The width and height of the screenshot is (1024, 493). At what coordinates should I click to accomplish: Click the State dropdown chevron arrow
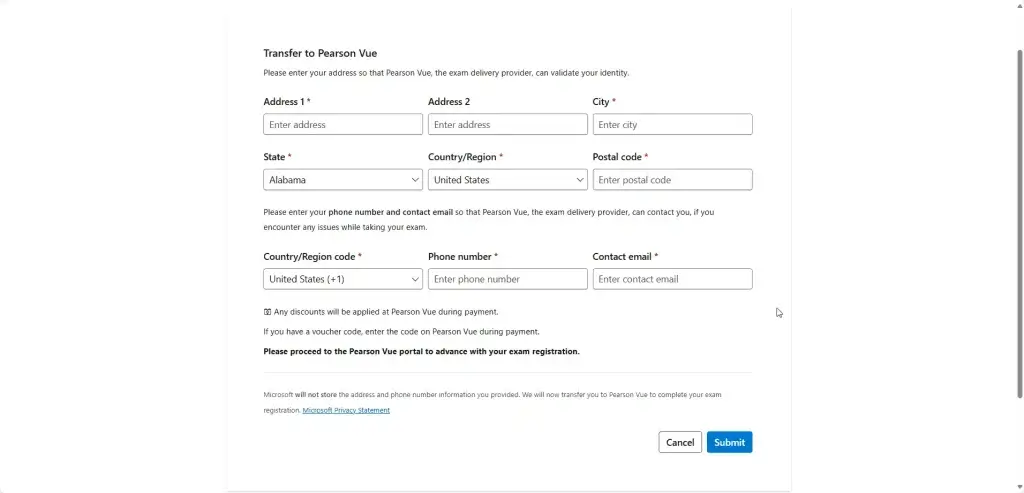[415, 180]
